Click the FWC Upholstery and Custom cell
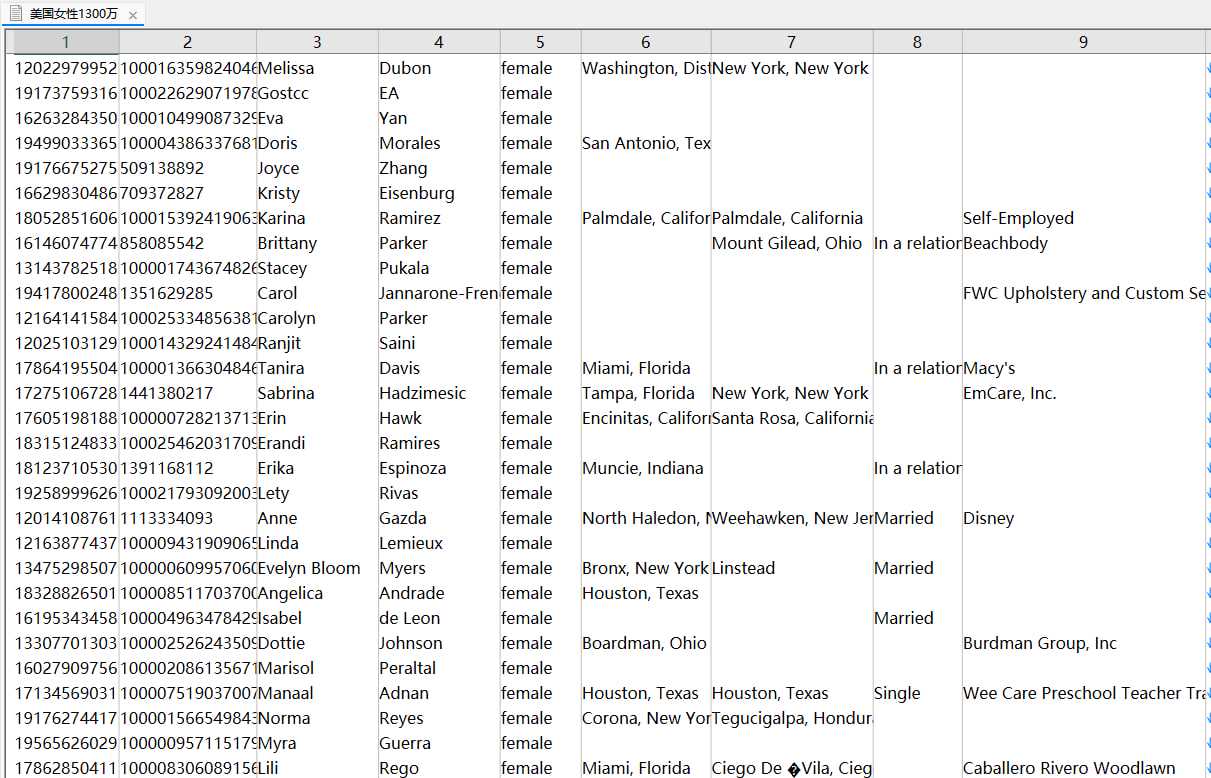 coord(1084,293)
